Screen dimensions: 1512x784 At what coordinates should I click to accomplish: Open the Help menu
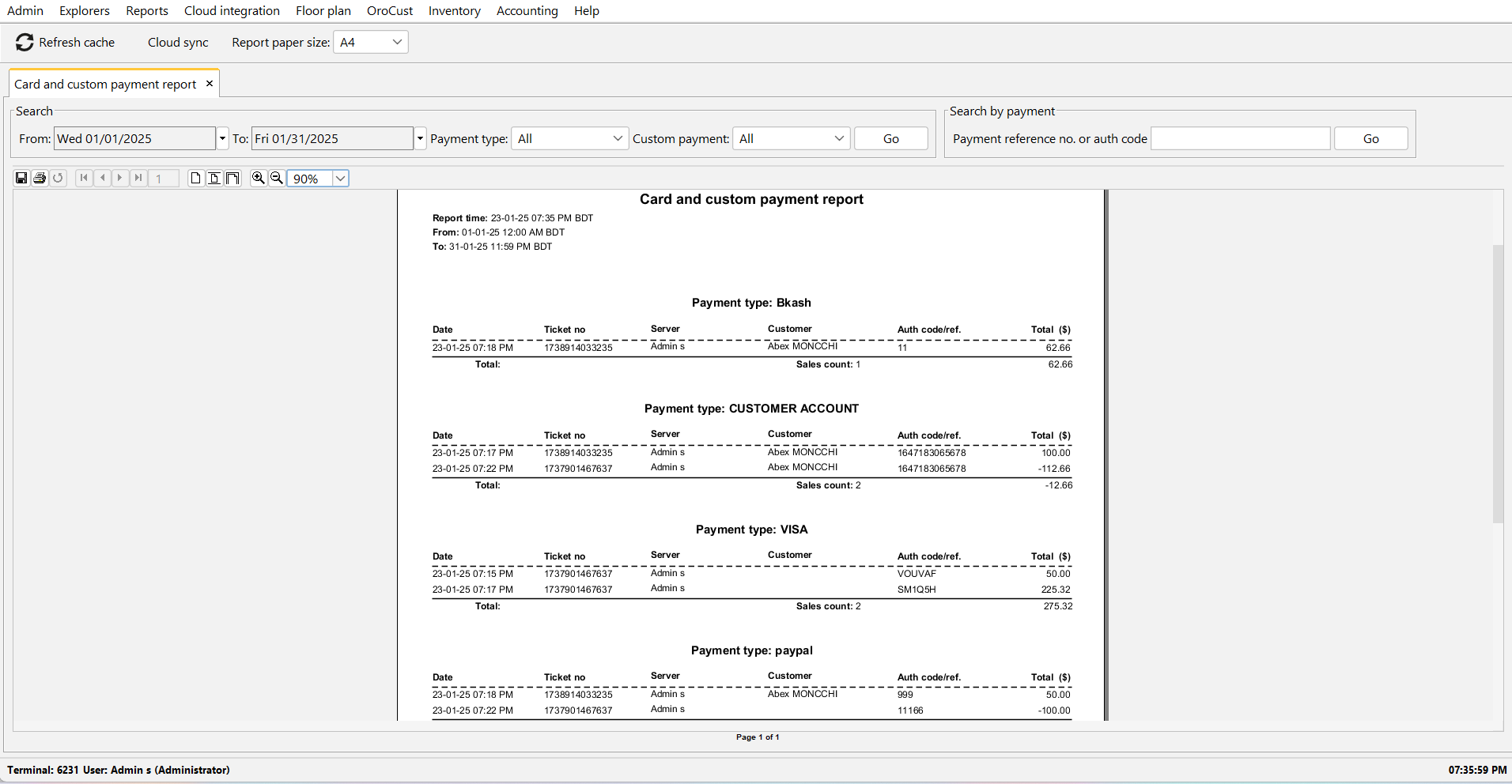(587, 11)
